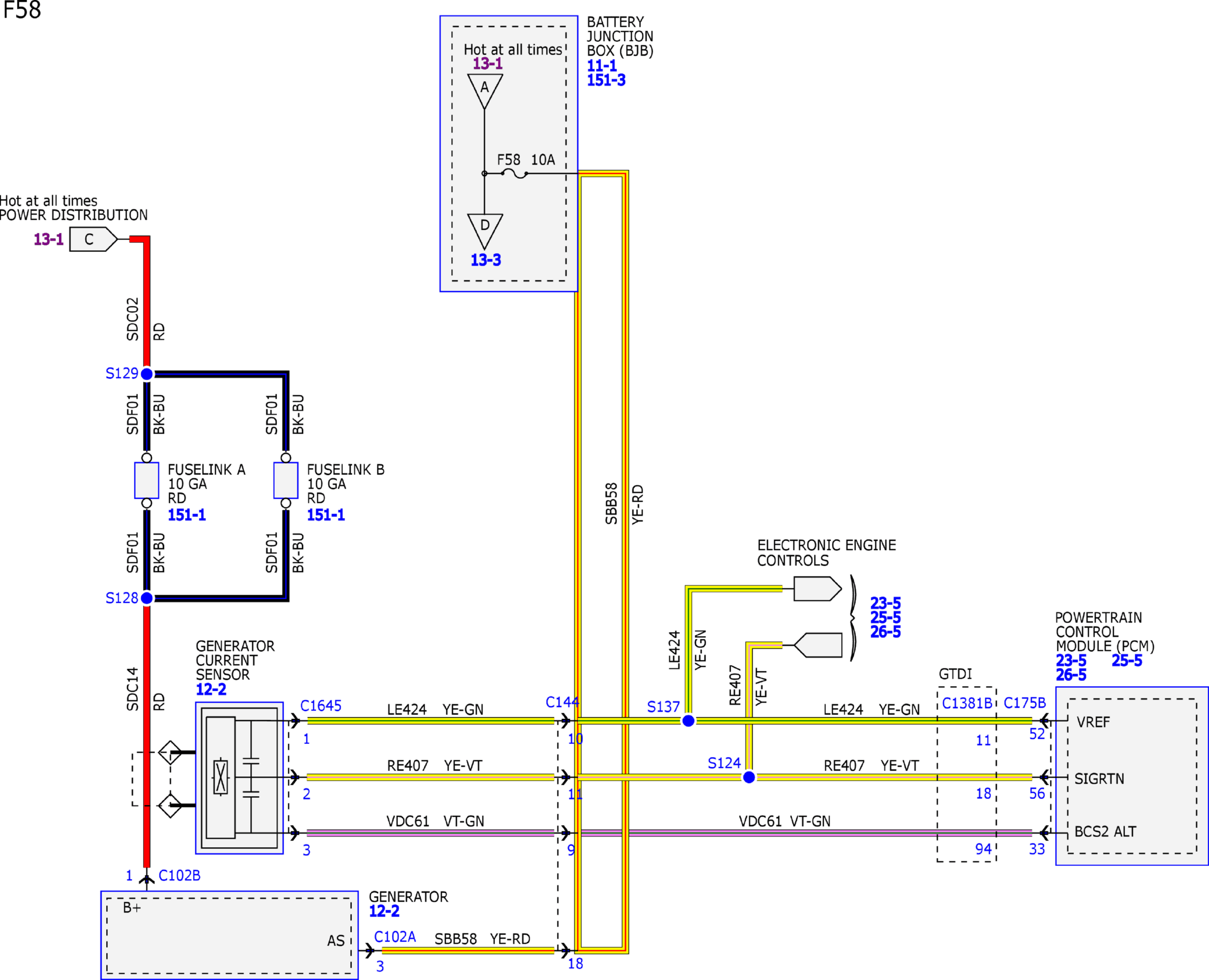
Task: Select the F58 10A fuse symbol
Action: (x=515, y=174)
